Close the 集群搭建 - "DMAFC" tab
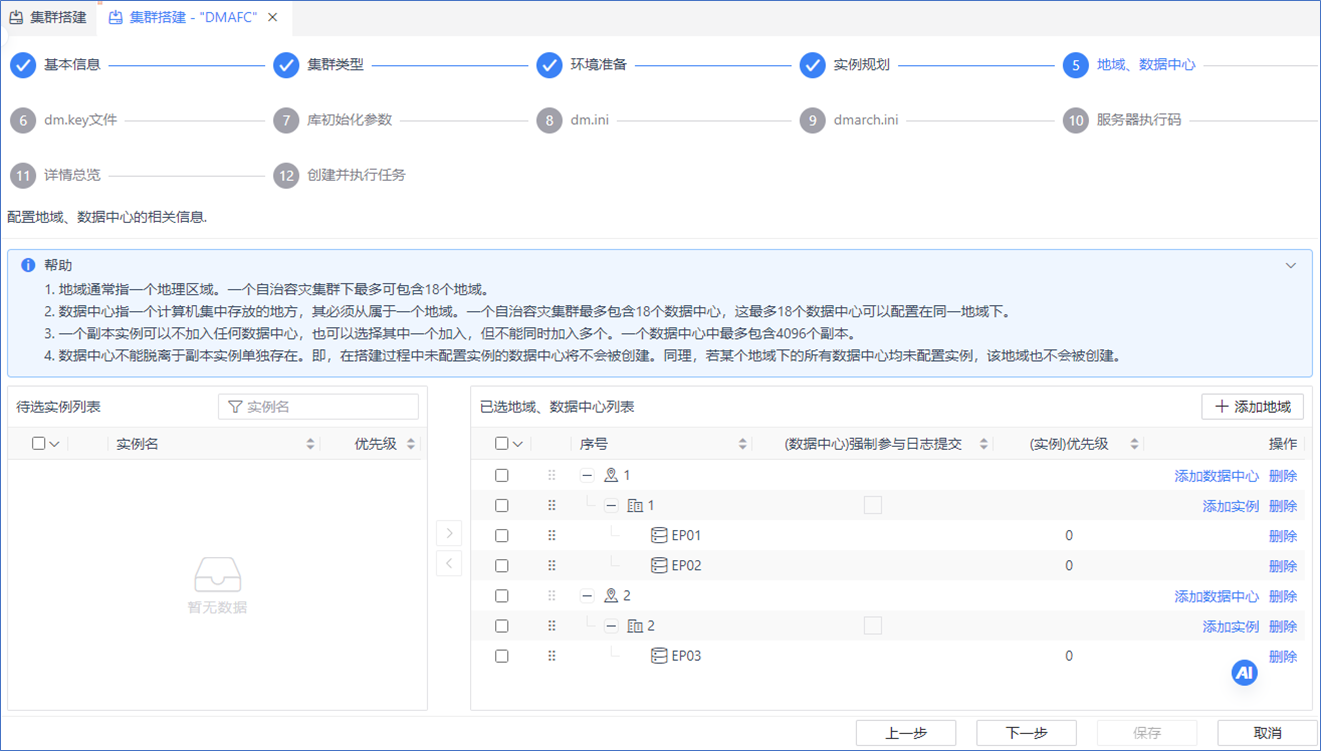This screenshot has width=1321, height=751. click(x=273, y=17)
